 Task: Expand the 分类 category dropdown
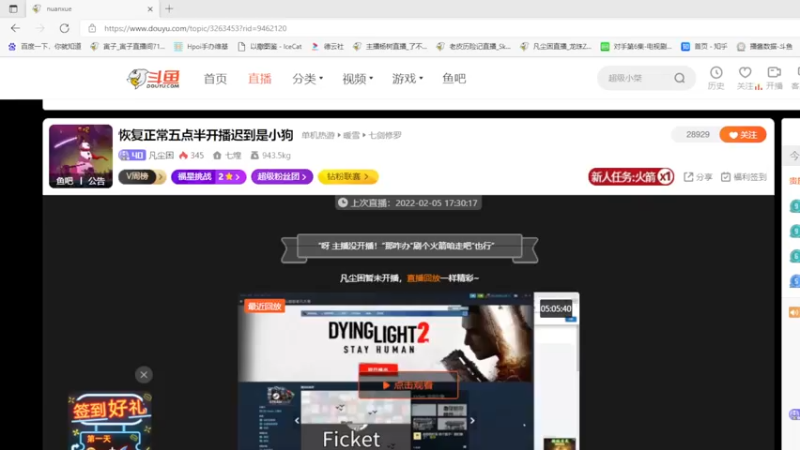pos(307,79)
